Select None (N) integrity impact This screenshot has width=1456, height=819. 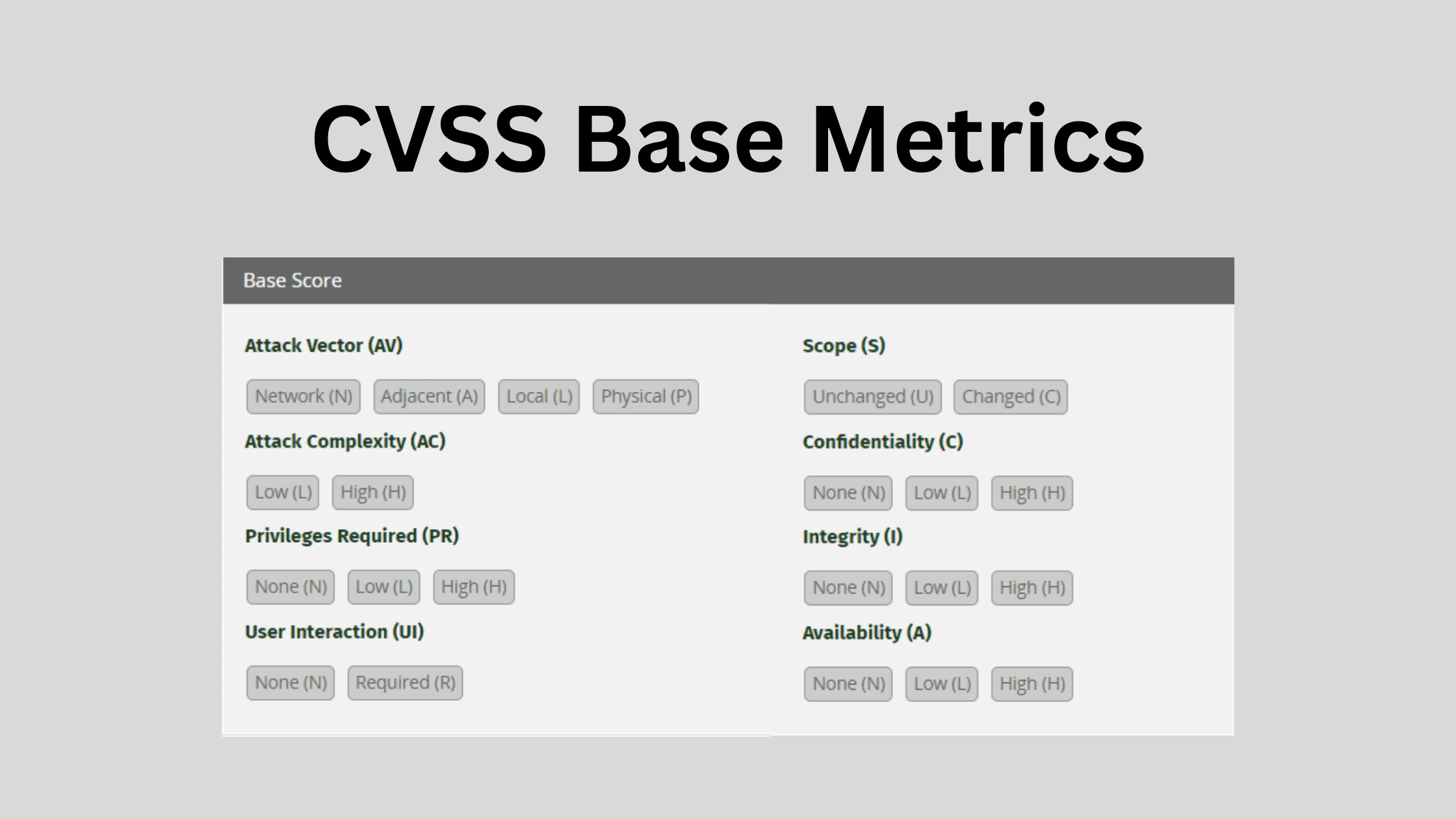(846, 587)
